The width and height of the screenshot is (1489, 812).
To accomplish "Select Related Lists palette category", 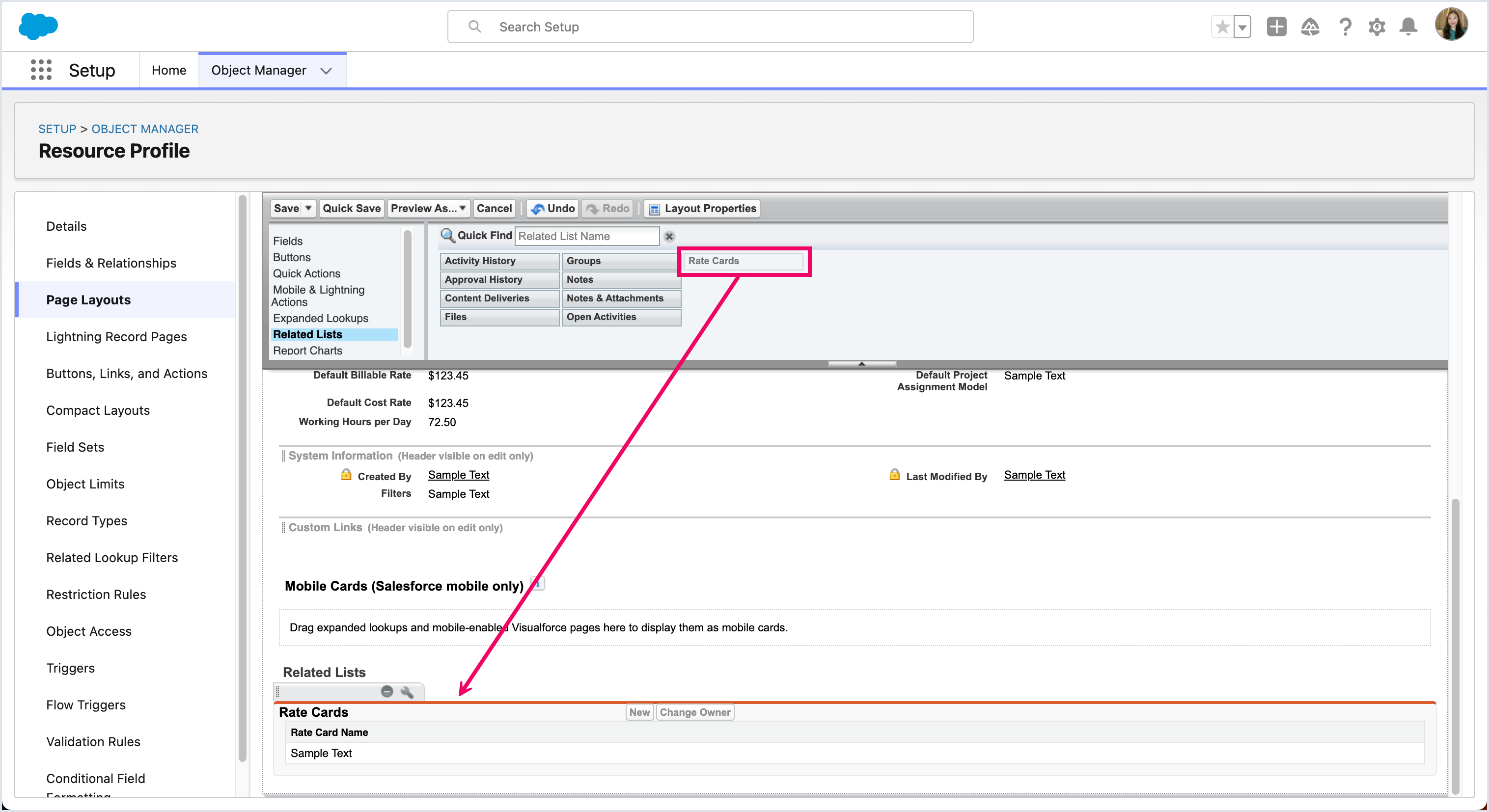I will 334,334.
